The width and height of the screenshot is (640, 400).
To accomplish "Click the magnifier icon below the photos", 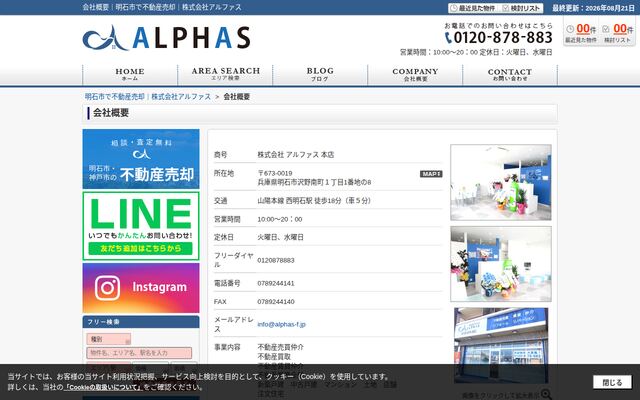I will click(x=546, y=394).
